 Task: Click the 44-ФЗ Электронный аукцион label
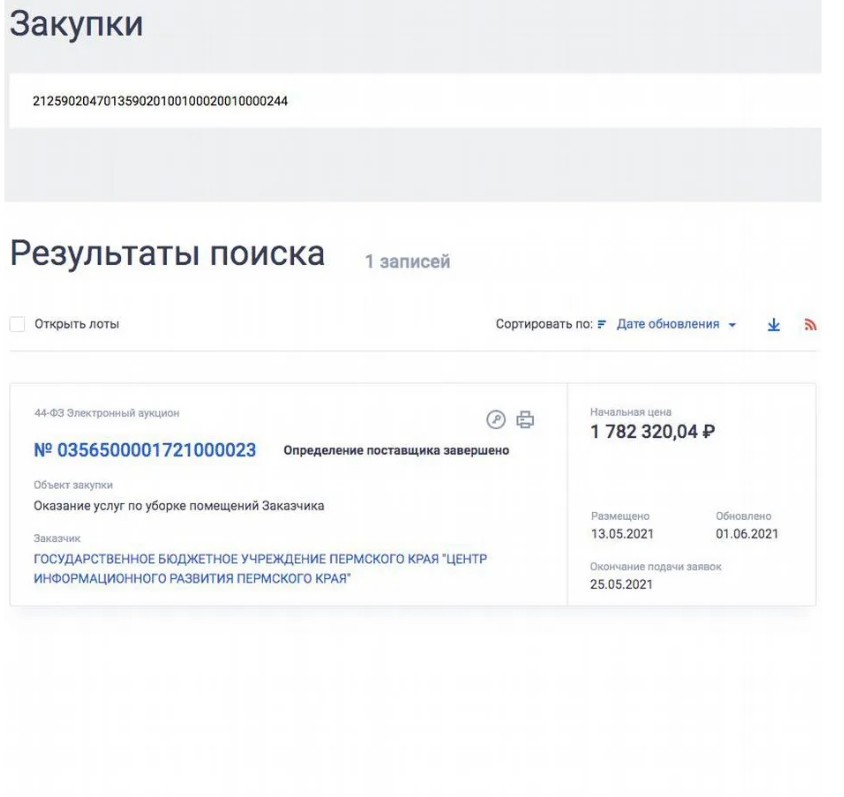(x=107, y=413)
